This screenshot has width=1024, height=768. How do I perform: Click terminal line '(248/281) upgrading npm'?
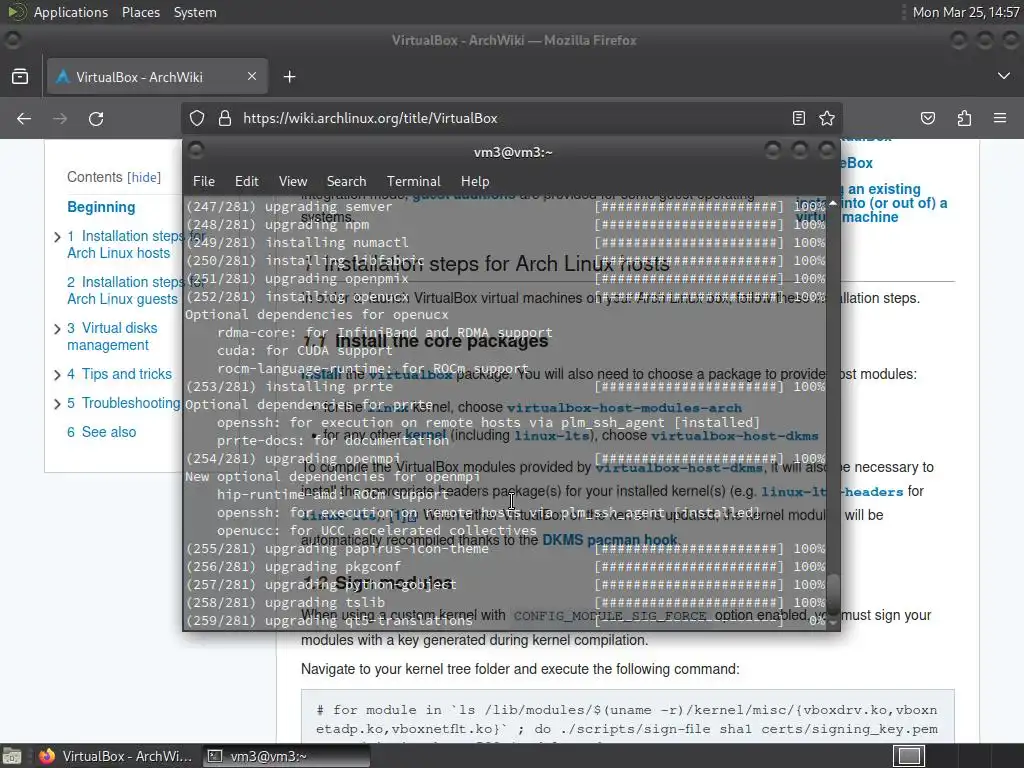tap(278, 225)
